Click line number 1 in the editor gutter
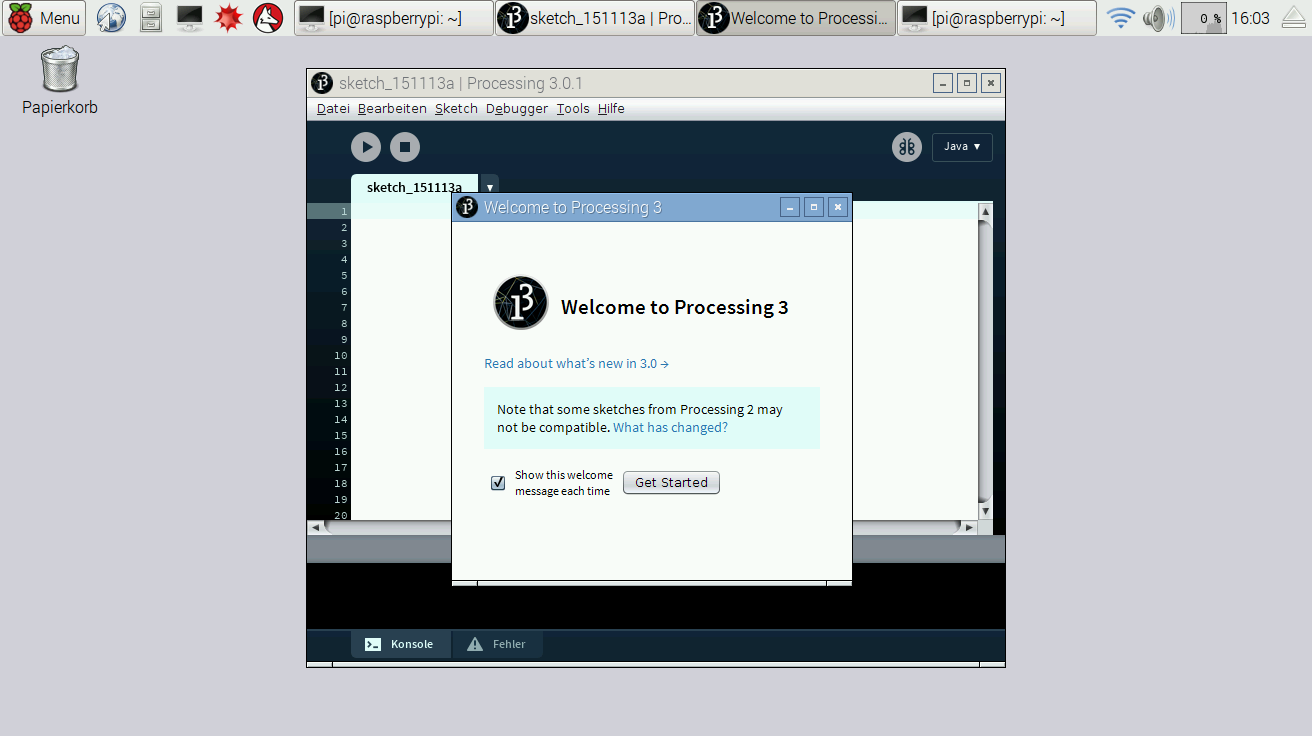This screenshot has width=1312, height=736. [x=344, y=212]
